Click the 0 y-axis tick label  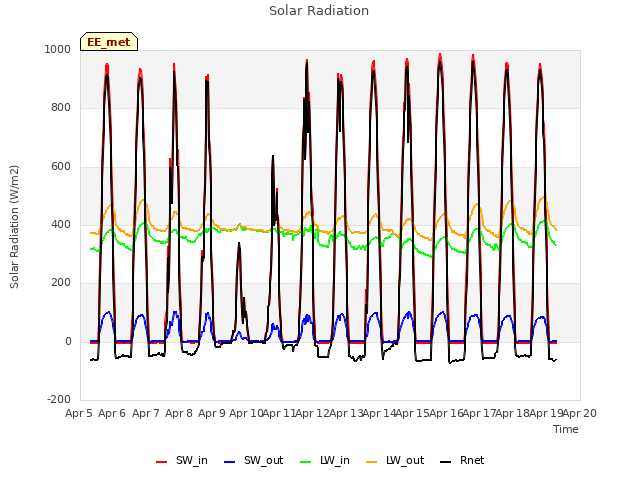point(68,342)
